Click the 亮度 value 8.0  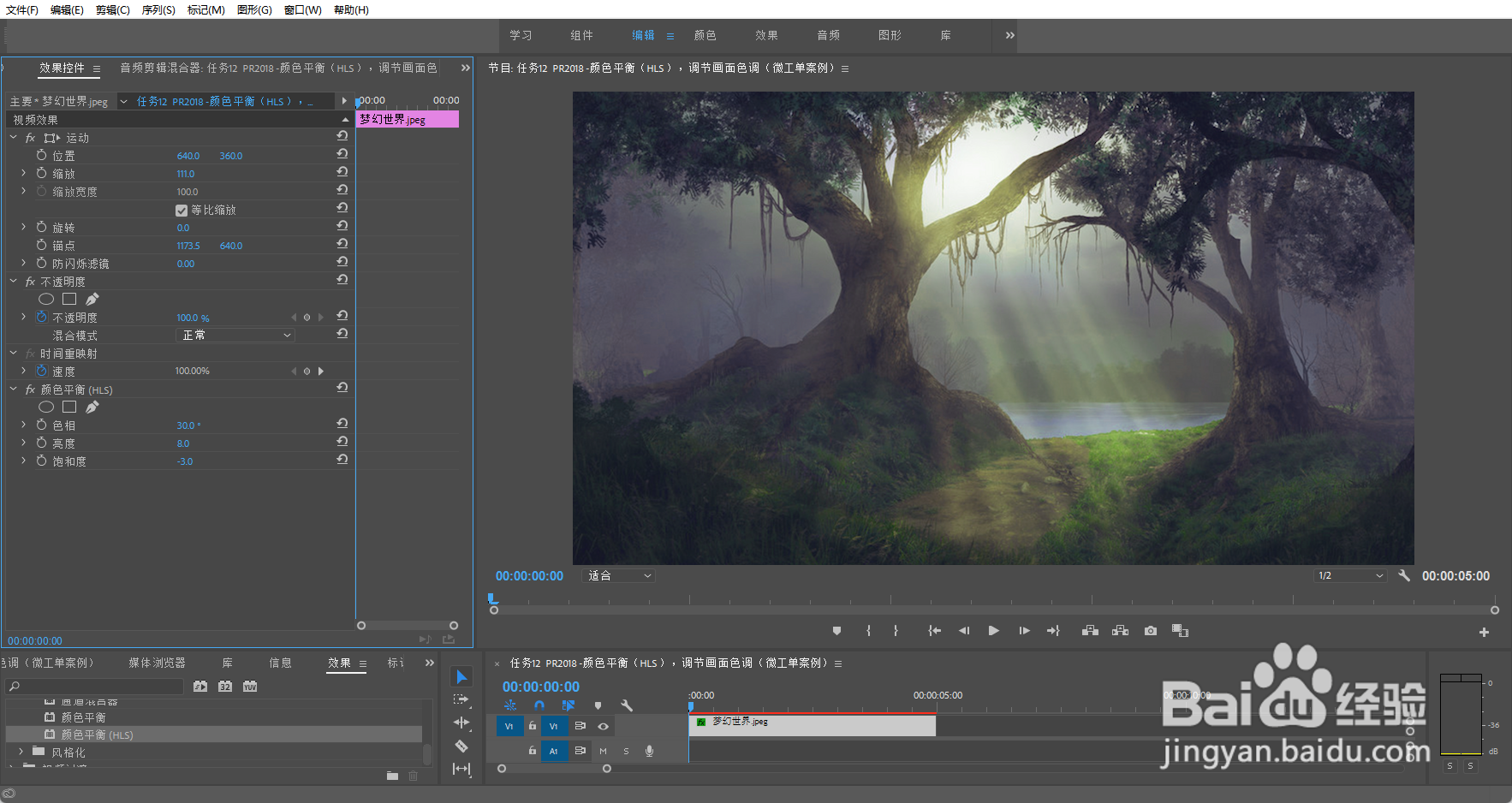pyautogui.click(x=183, y=443)
